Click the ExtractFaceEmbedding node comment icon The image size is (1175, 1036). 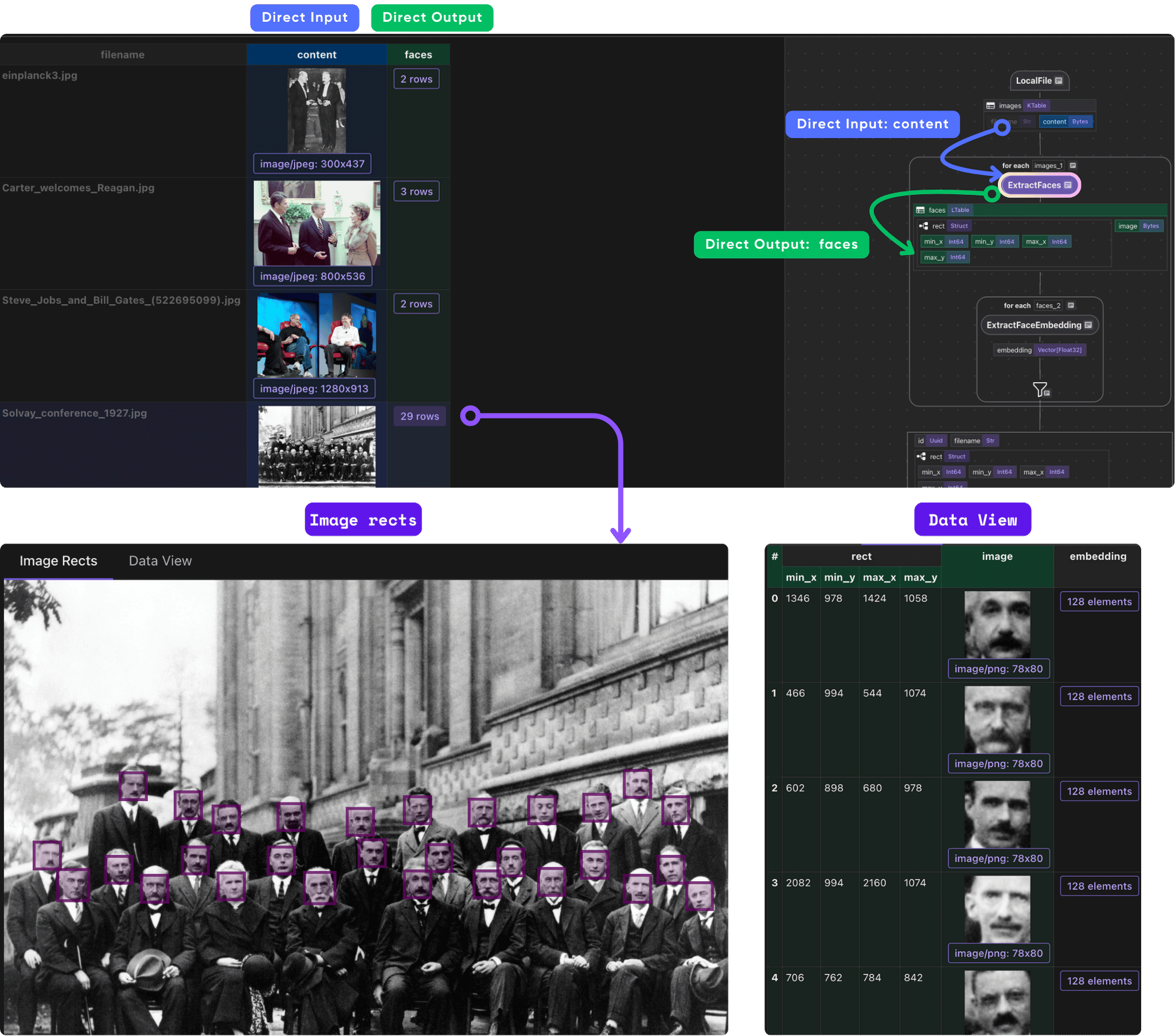point(1088,325)
